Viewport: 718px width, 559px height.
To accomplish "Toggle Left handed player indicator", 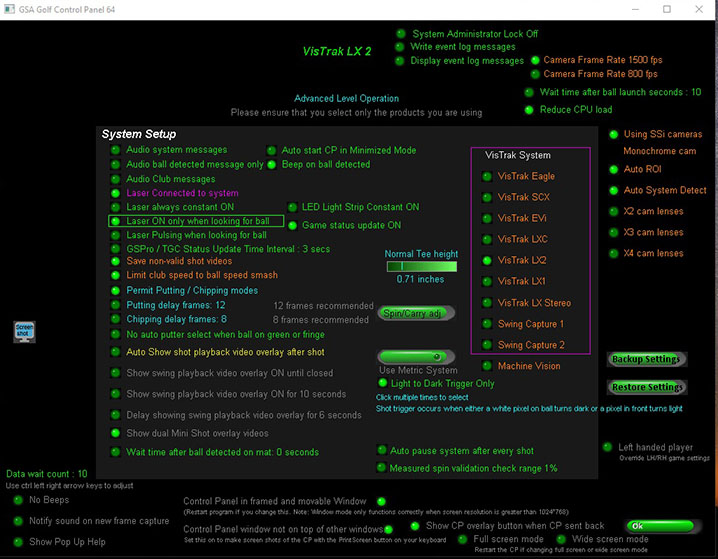I will click(x=607, y=448).
